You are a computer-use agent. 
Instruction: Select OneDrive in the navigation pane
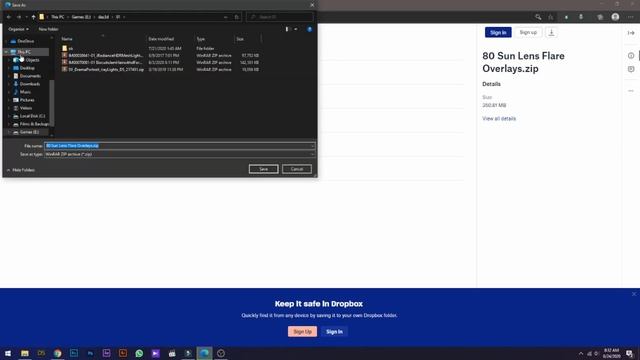[x=26, y=41]
